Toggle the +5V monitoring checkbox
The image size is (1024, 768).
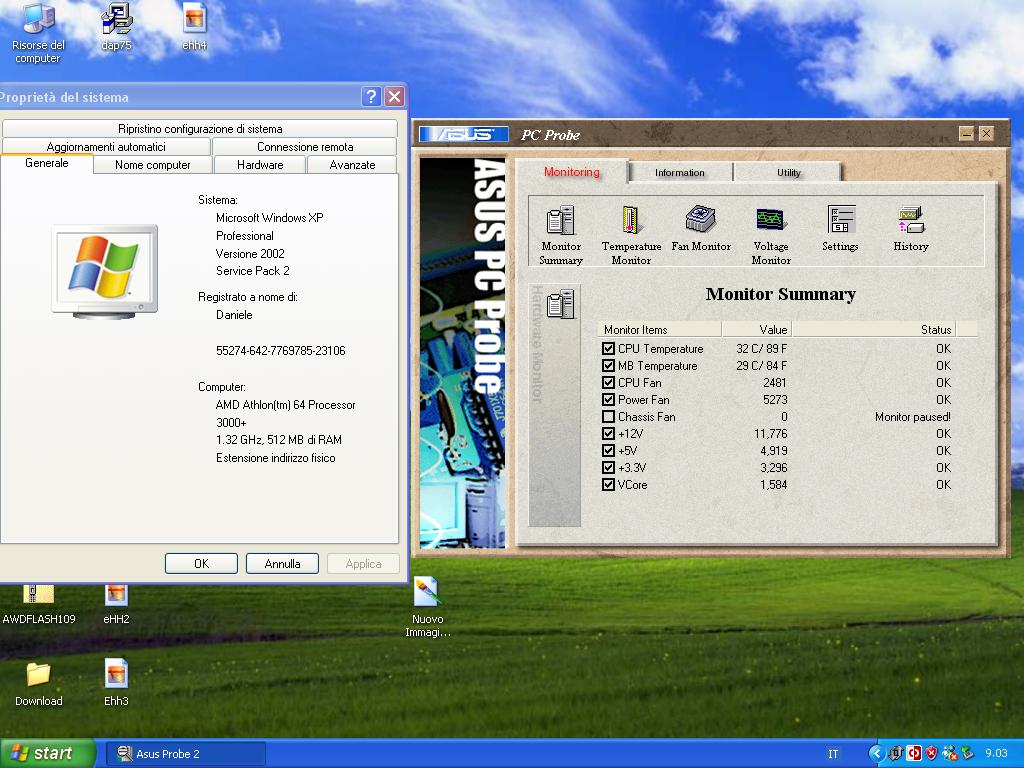tap(608, 451)
